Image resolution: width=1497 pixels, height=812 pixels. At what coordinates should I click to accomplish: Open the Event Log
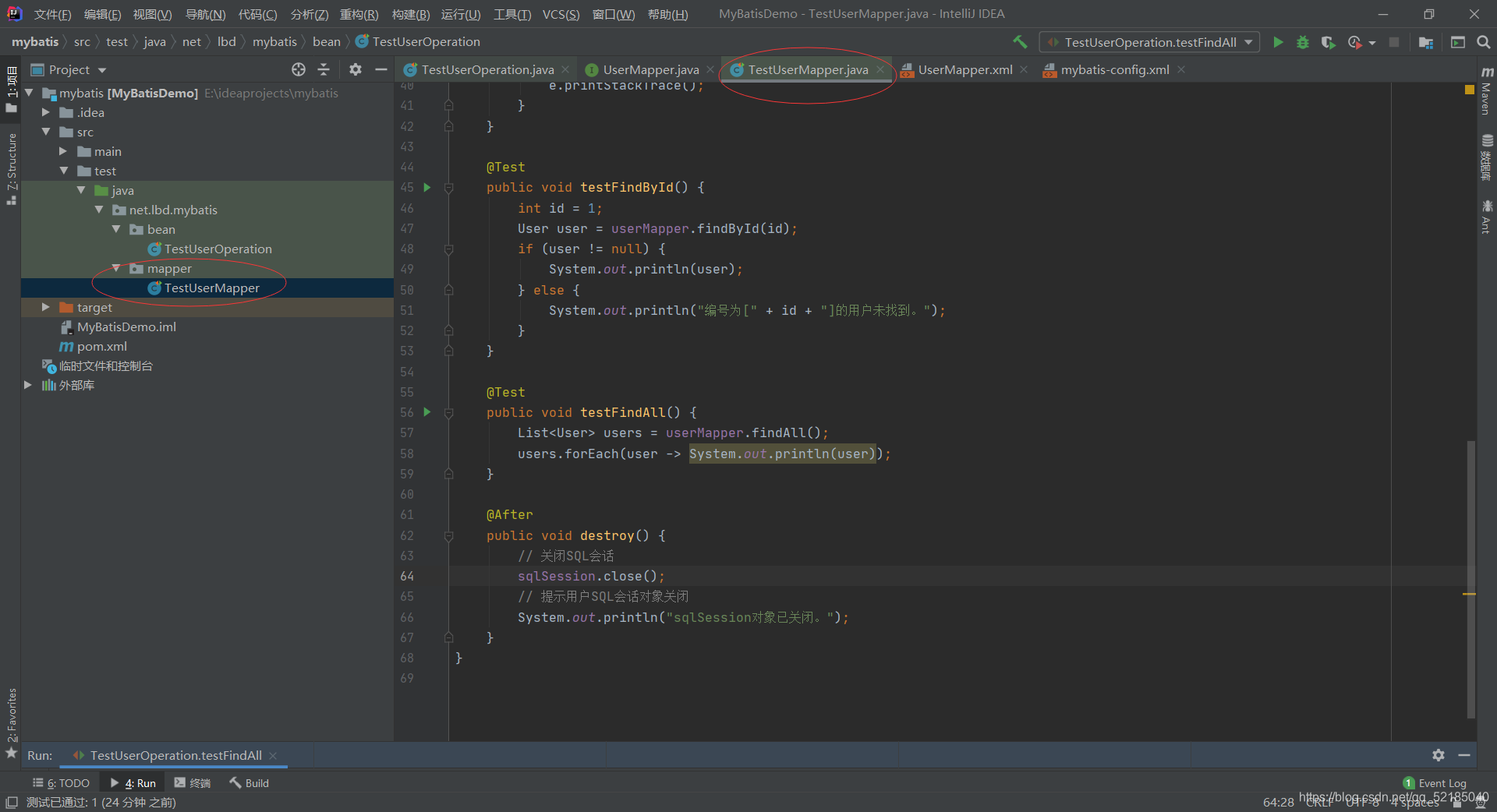pos(1435,783)
